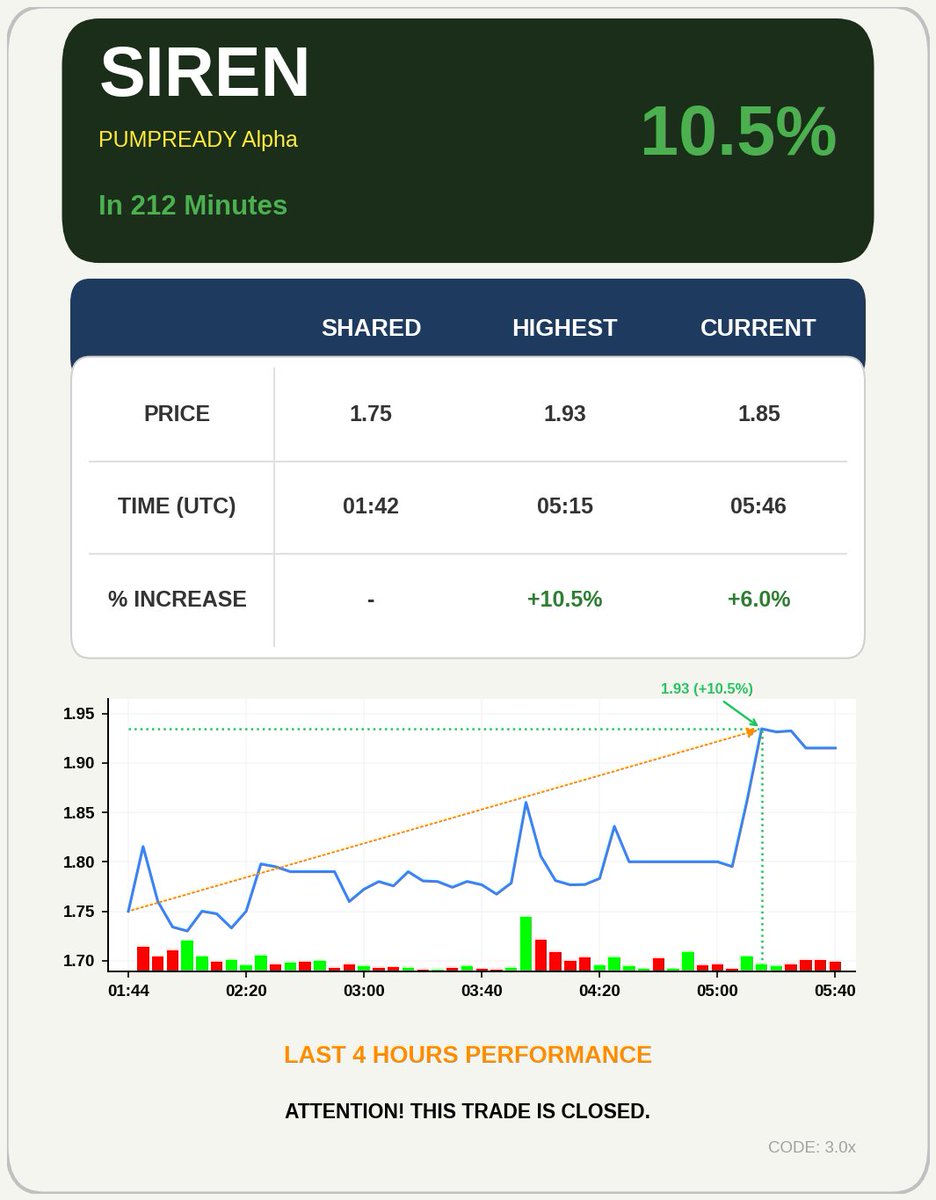The image size is (936, 1200).
Task: Click the 05:40 x-axis label
Action: 834,990
